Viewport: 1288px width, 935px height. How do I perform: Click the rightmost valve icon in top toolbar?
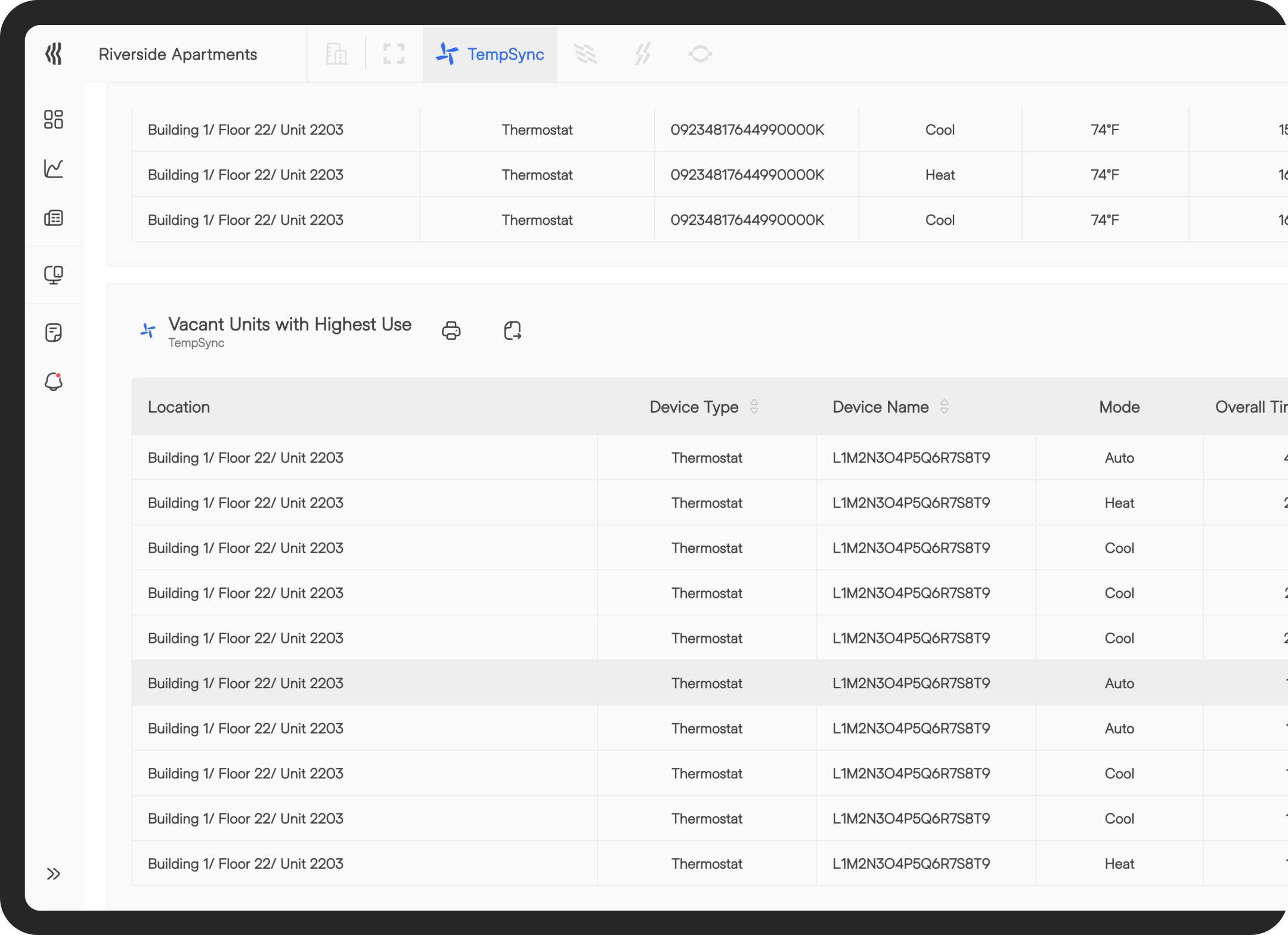coord(700,54)
